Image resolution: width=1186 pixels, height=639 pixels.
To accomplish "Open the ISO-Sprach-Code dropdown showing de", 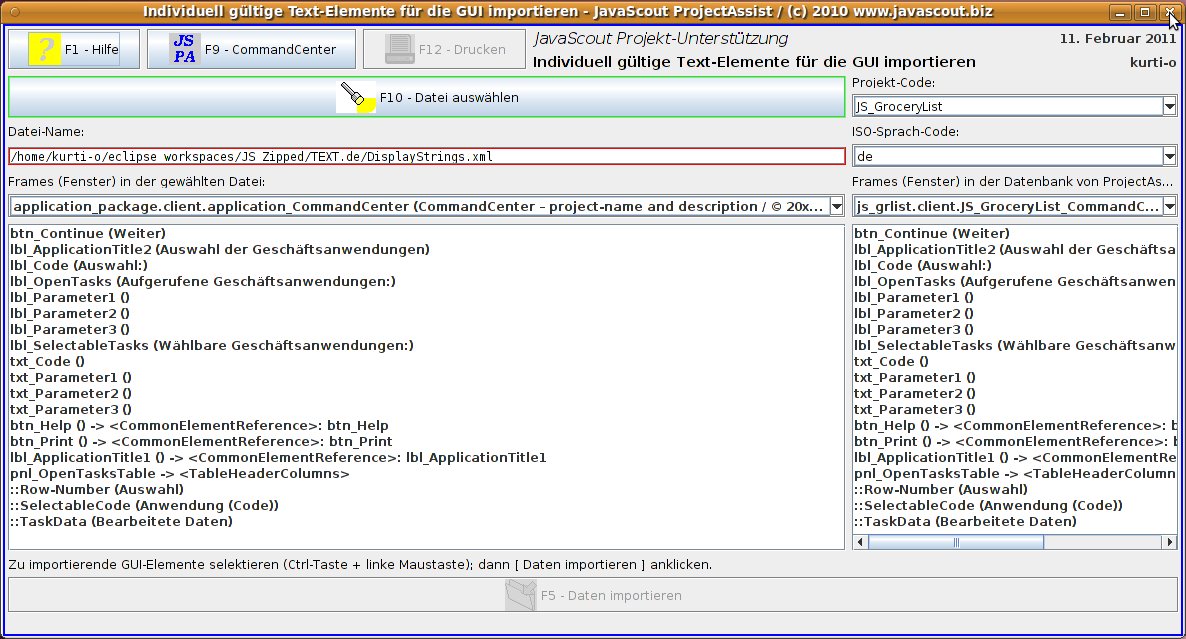I will point(1169,156).
